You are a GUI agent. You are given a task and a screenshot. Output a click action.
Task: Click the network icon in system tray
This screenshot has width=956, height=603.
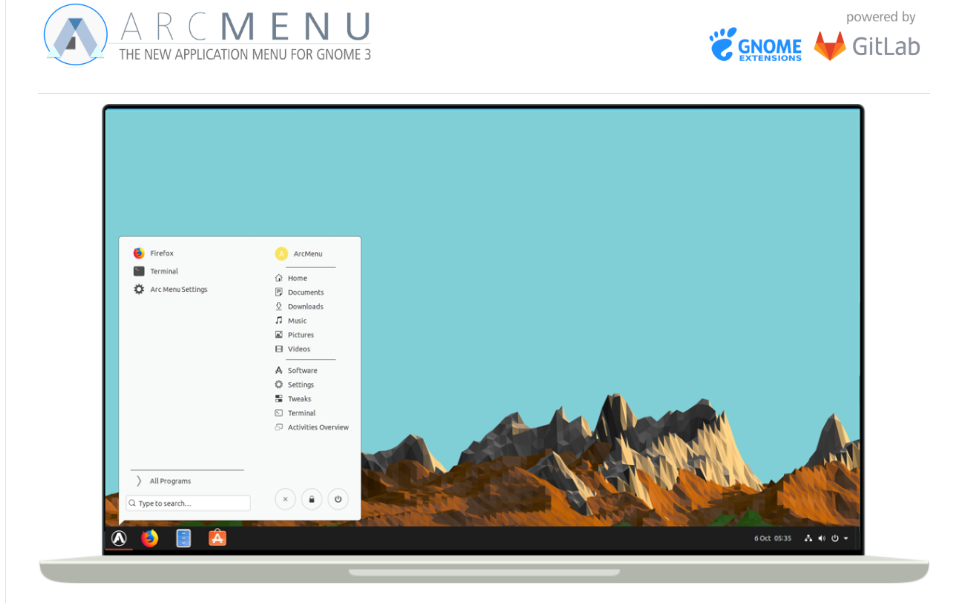808,538
